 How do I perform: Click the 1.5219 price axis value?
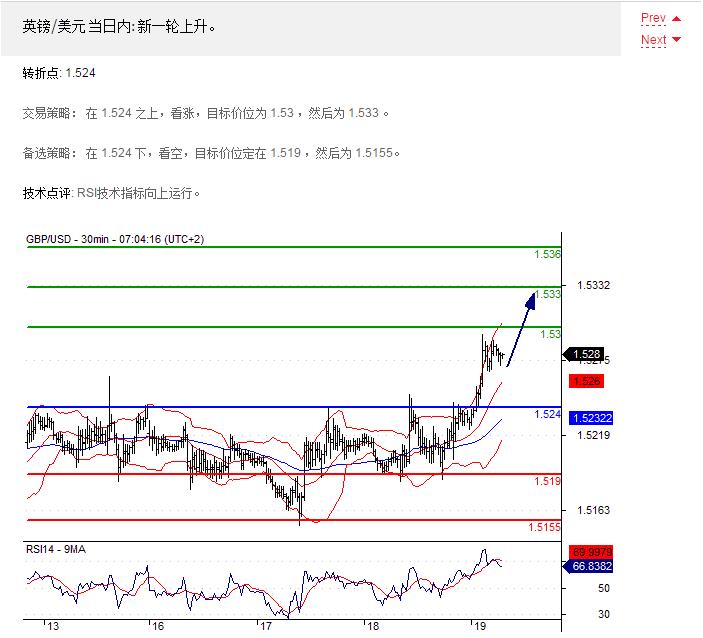pos(594,435)
